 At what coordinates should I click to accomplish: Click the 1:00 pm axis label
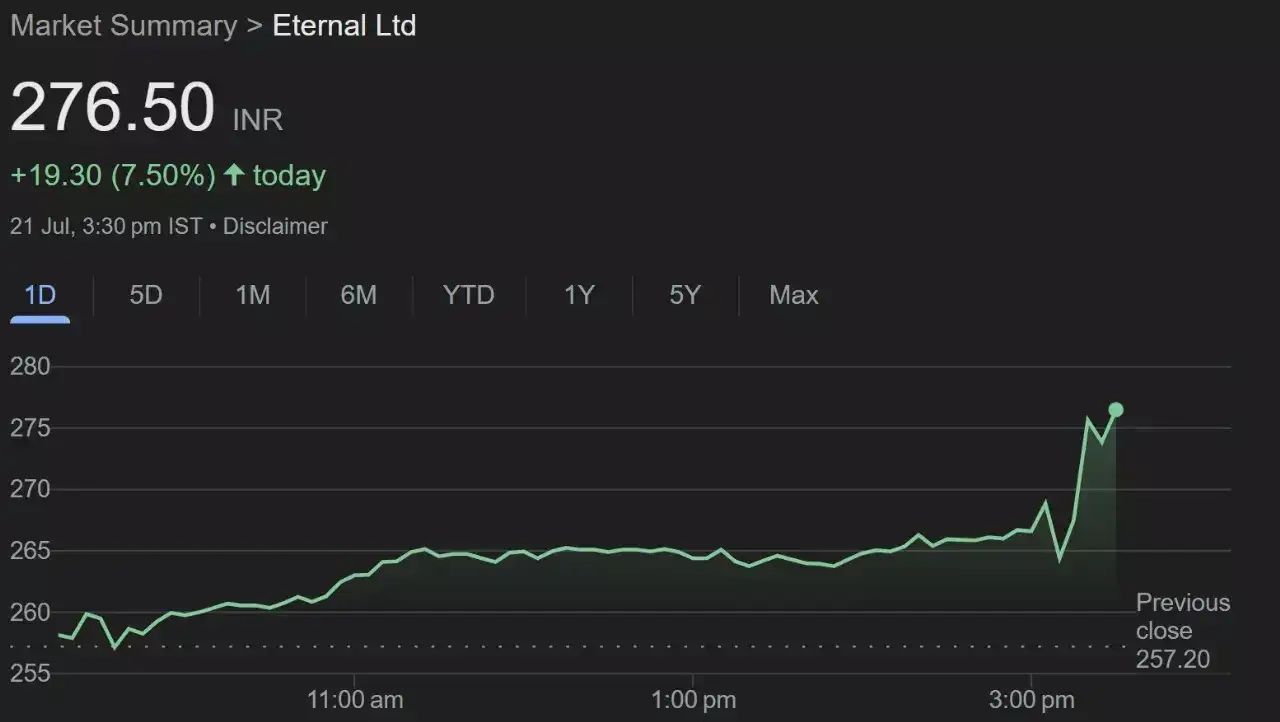693,700
